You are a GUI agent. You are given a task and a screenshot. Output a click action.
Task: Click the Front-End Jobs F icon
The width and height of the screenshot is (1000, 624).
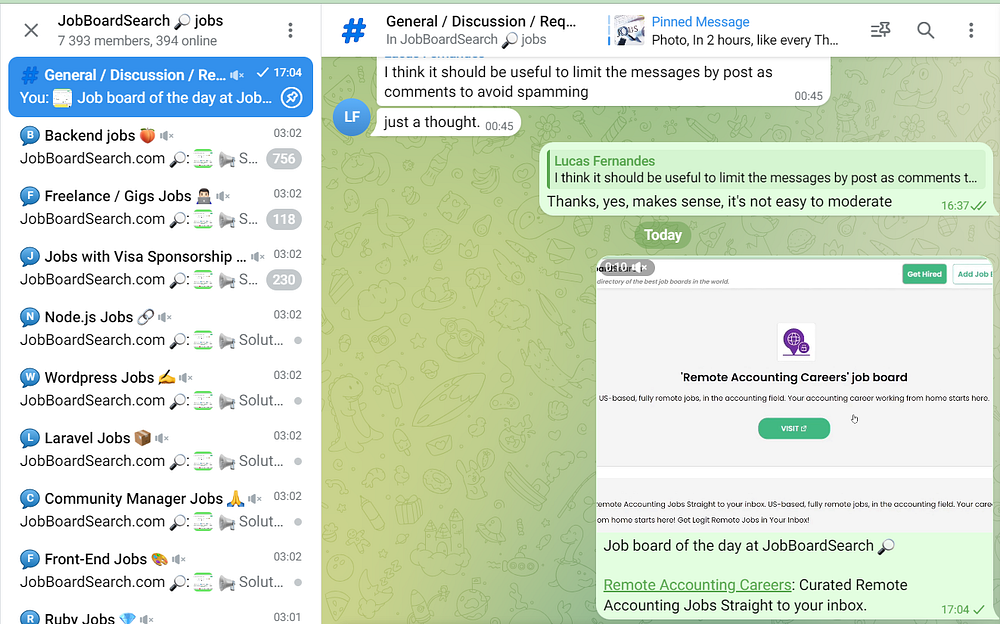[29, 559]
